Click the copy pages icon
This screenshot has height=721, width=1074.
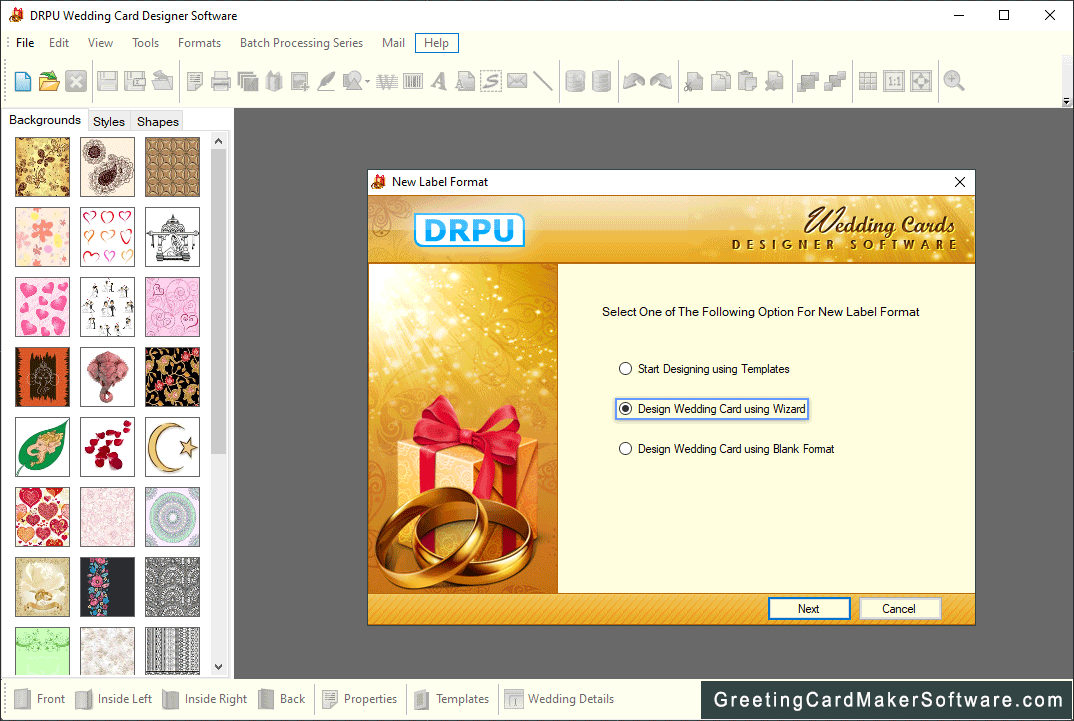pyautogui.click(x=721, y=81)
